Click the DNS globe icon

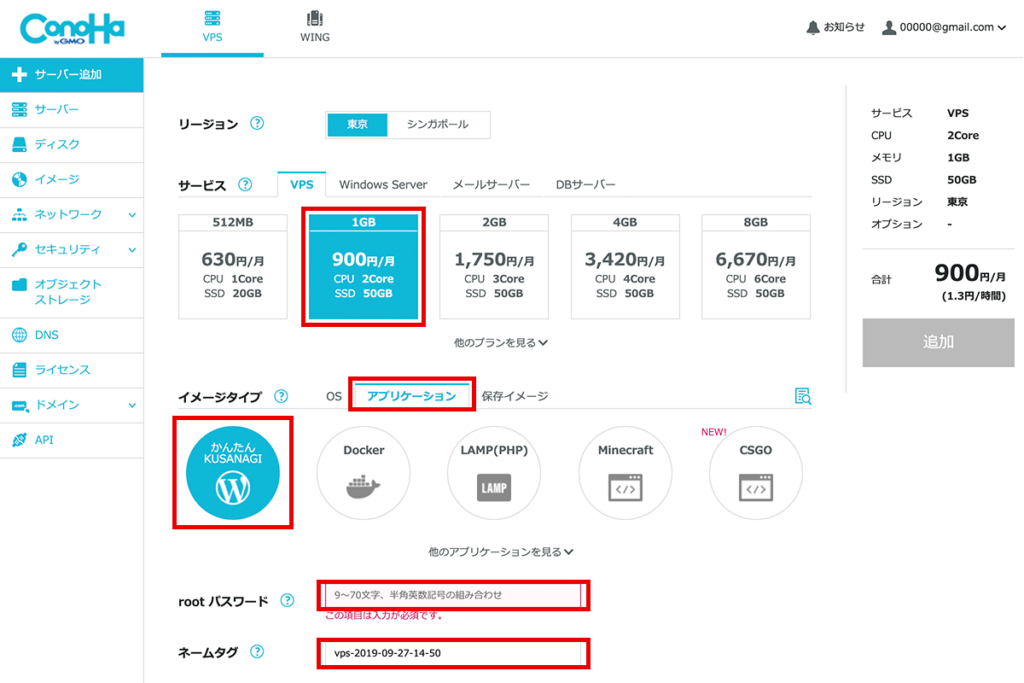tap(20, 335)
